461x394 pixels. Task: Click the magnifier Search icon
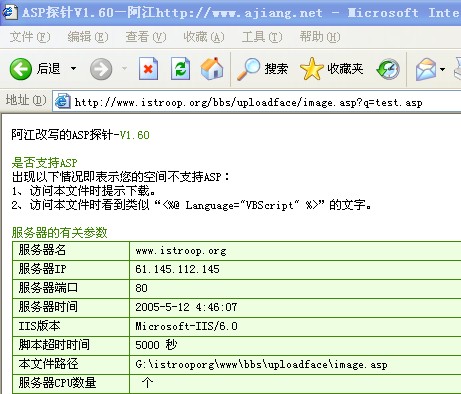(248, 69)
